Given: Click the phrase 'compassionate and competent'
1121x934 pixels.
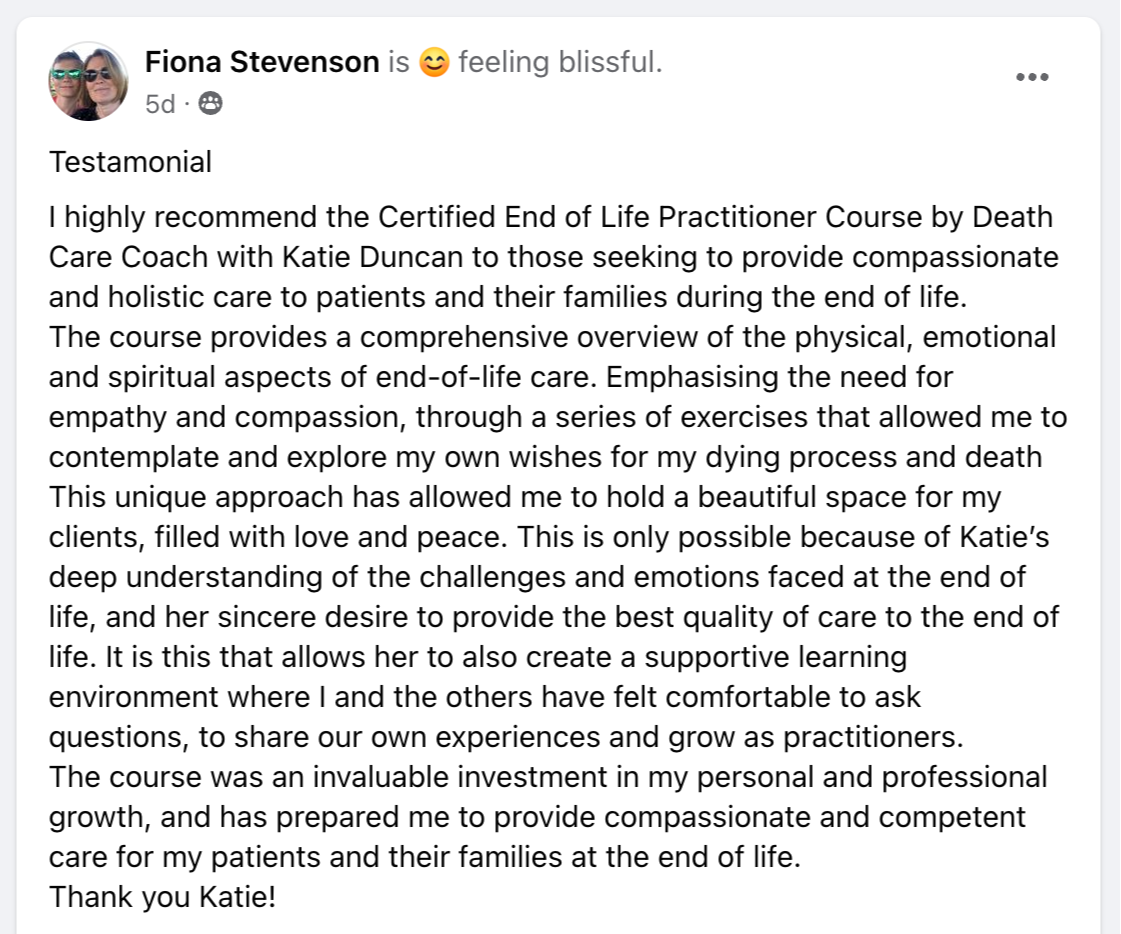Looking at the screenshot, I should pyautogui.click(x=815, y=817).
